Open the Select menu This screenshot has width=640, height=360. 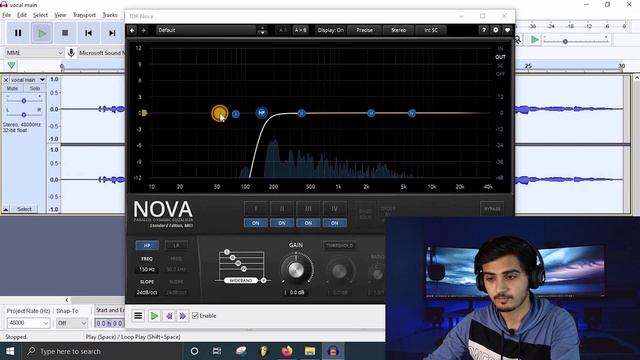pos(40,15)
